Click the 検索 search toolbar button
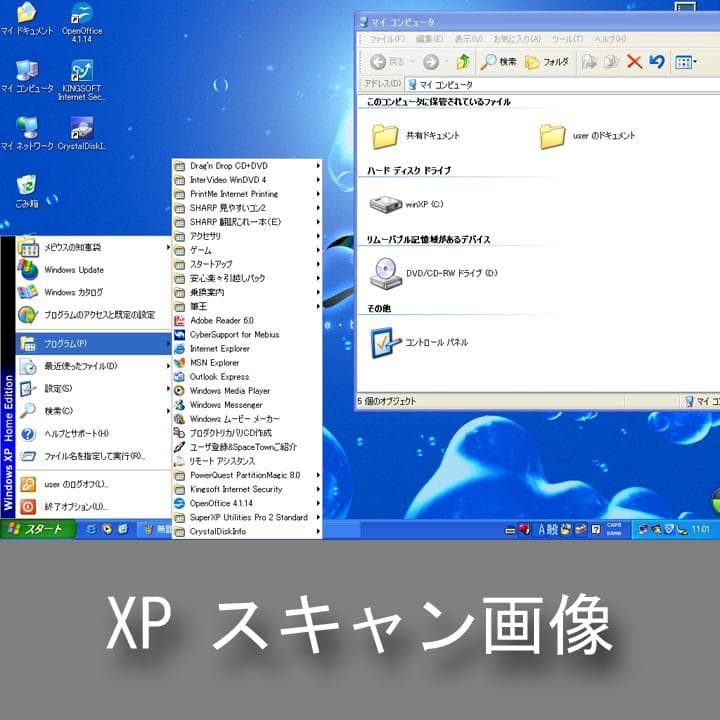This screenshot has width=720, height=720. click(x=499, y=62)
